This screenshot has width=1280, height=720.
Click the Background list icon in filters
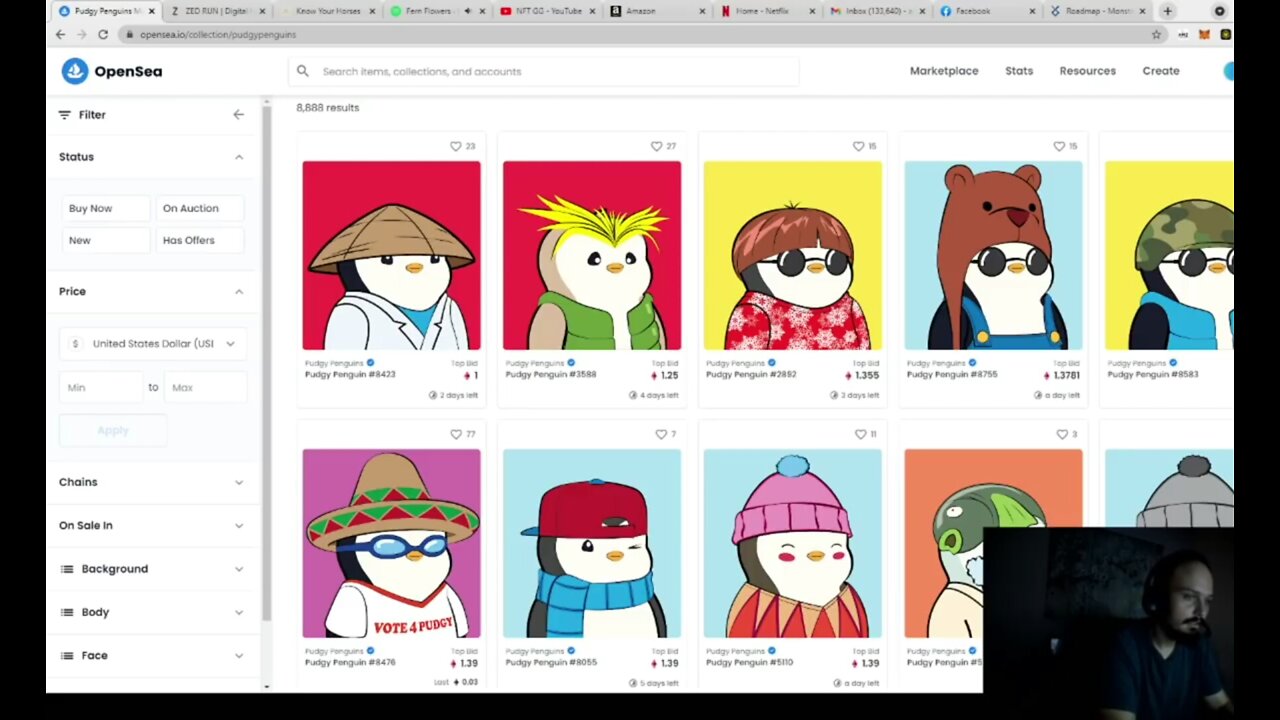[x=67, y=569]
